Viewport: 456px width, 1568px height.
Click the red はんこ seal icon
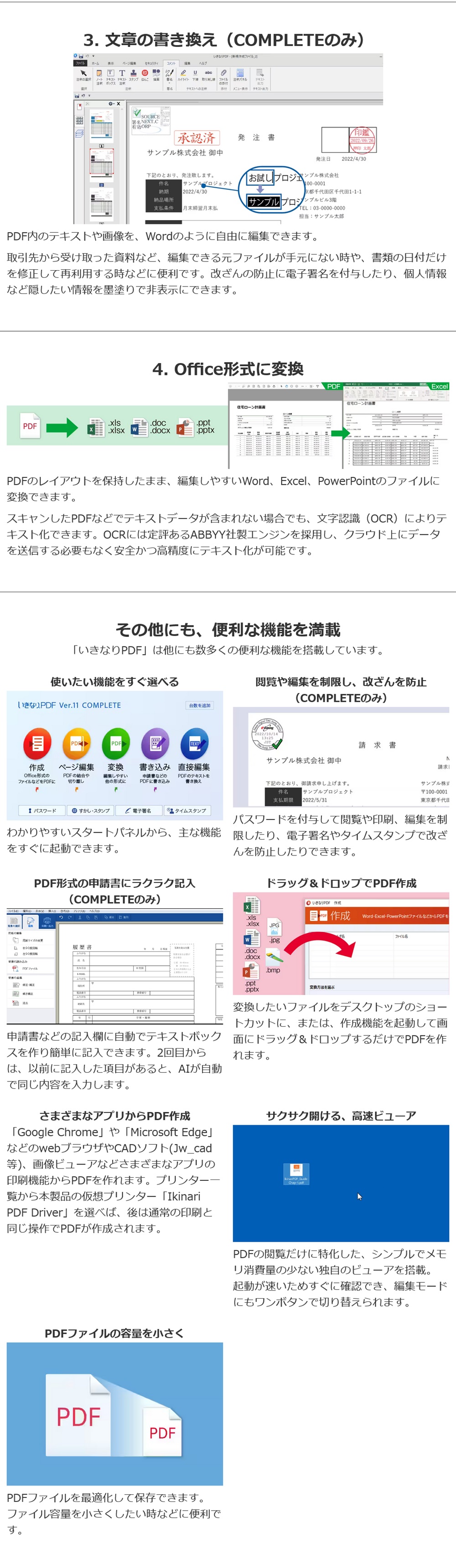click(x=145, y=73)
